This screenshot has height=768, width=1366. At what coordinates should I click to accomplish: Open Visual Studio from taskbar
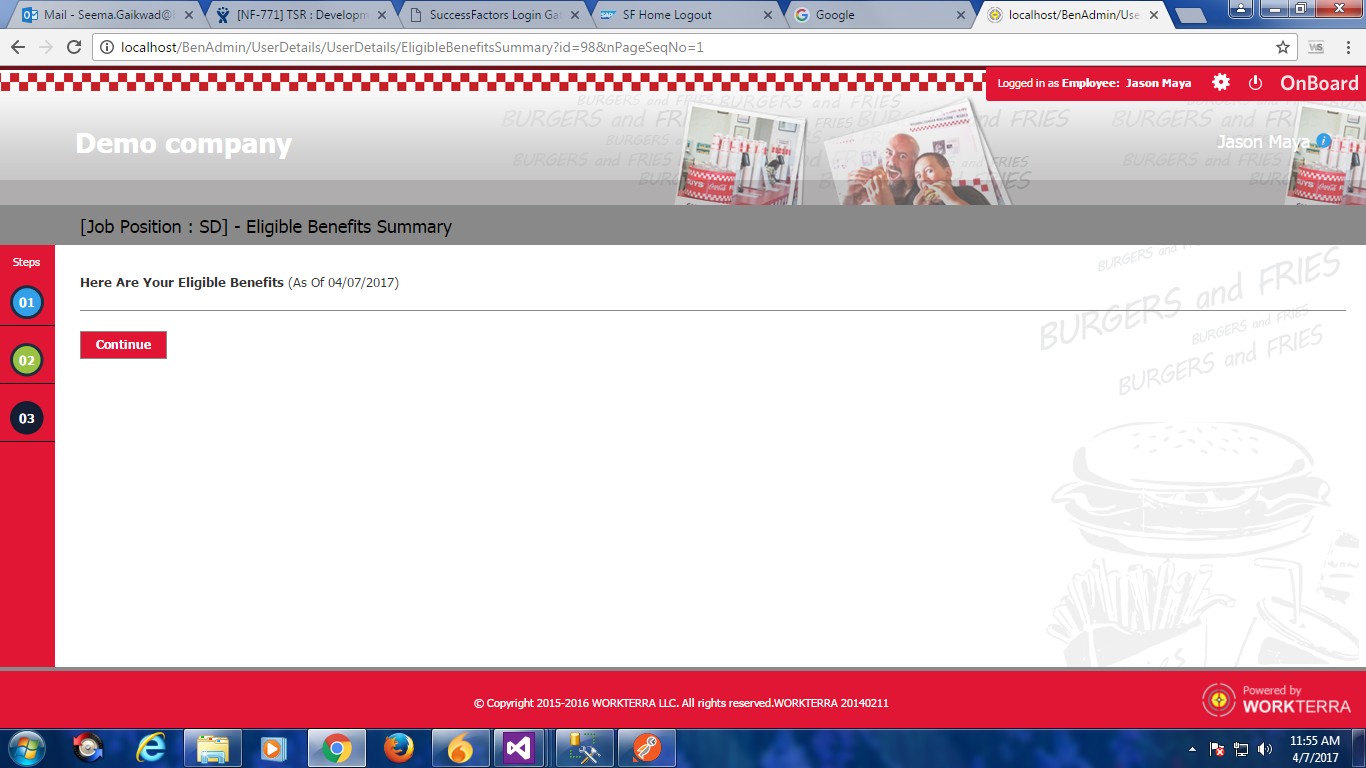pyautogui.click(x=518, y=748)
